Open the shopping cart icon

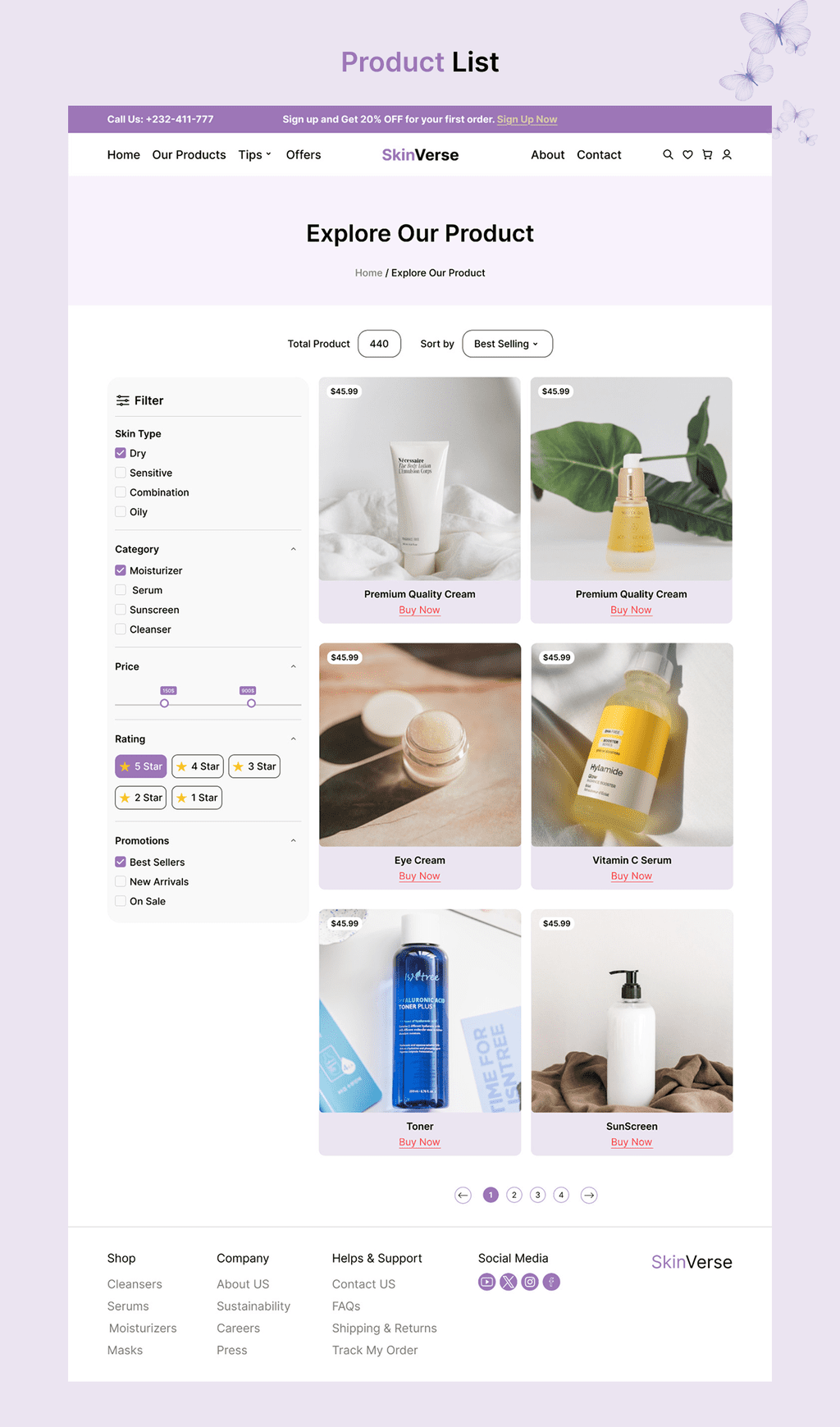[x=707, y=154]
